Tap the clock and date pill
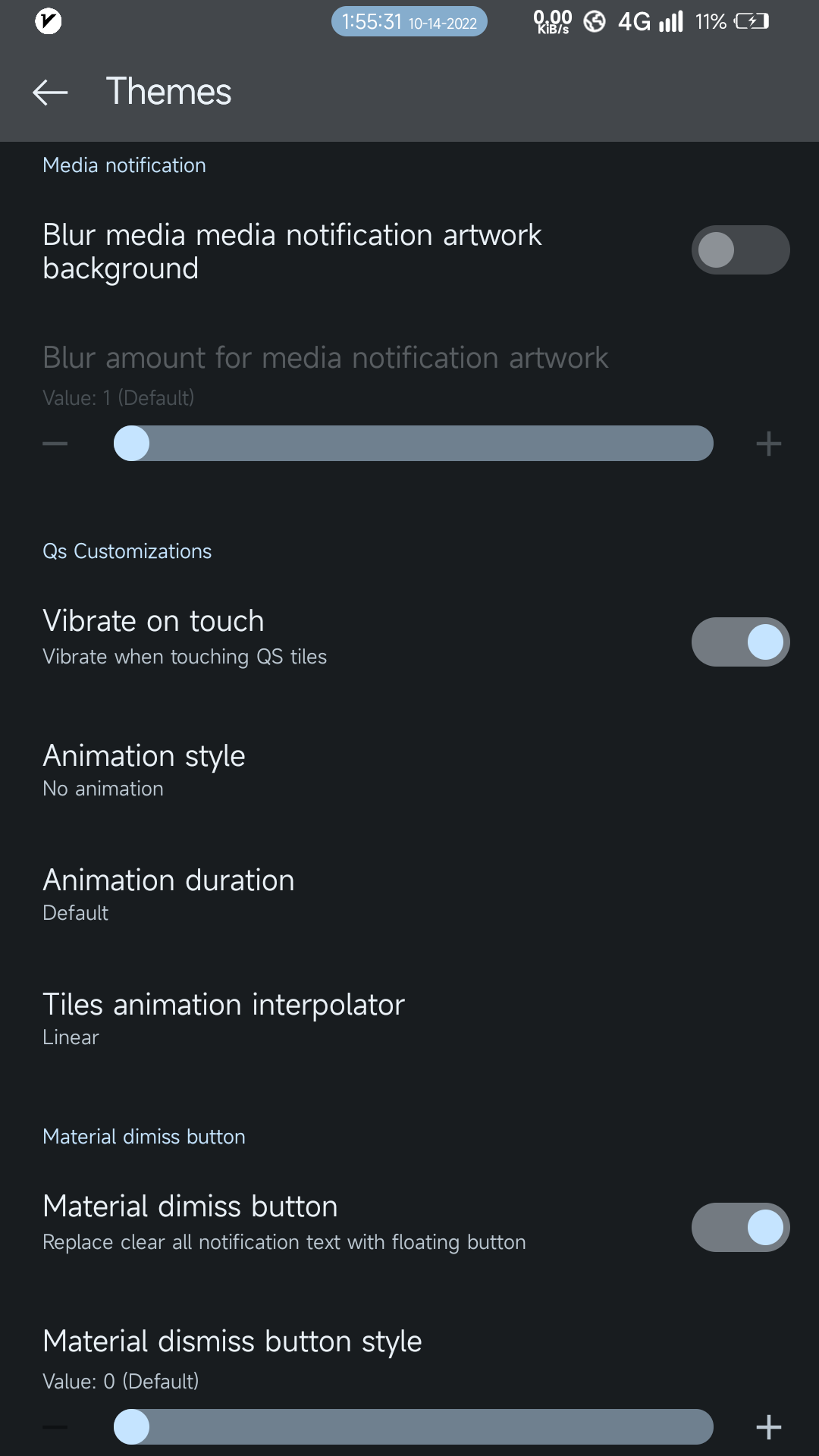This screenshot has width=819, height=1456. pyautogui.click(x=409, y=21)
